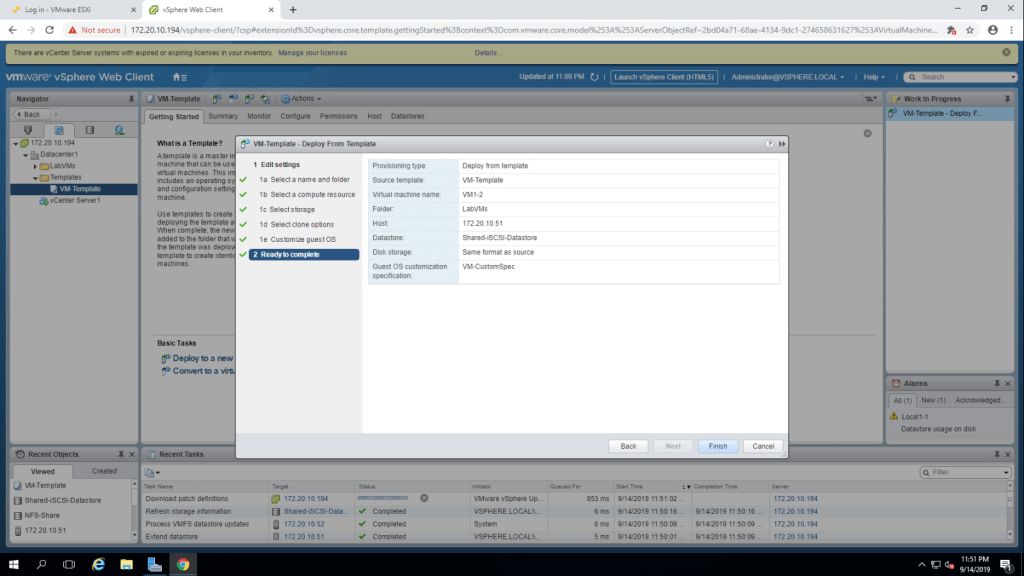Switch to the Summary tab

[223, 116]
